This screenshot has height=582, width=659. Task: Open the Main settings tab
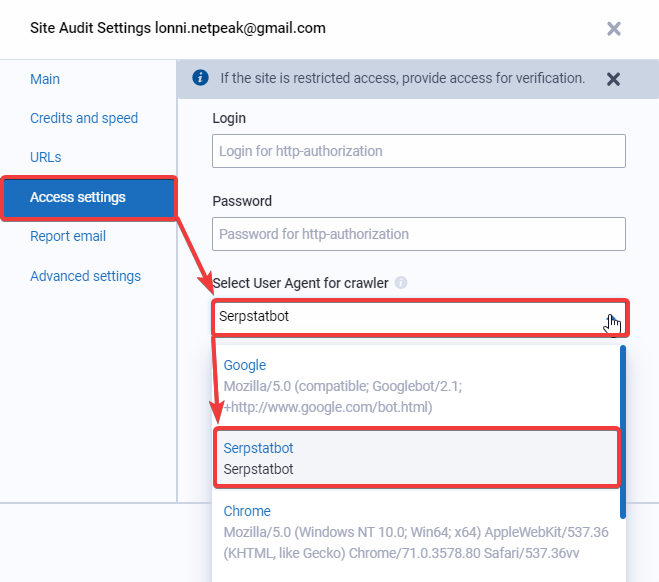point(45,79)
